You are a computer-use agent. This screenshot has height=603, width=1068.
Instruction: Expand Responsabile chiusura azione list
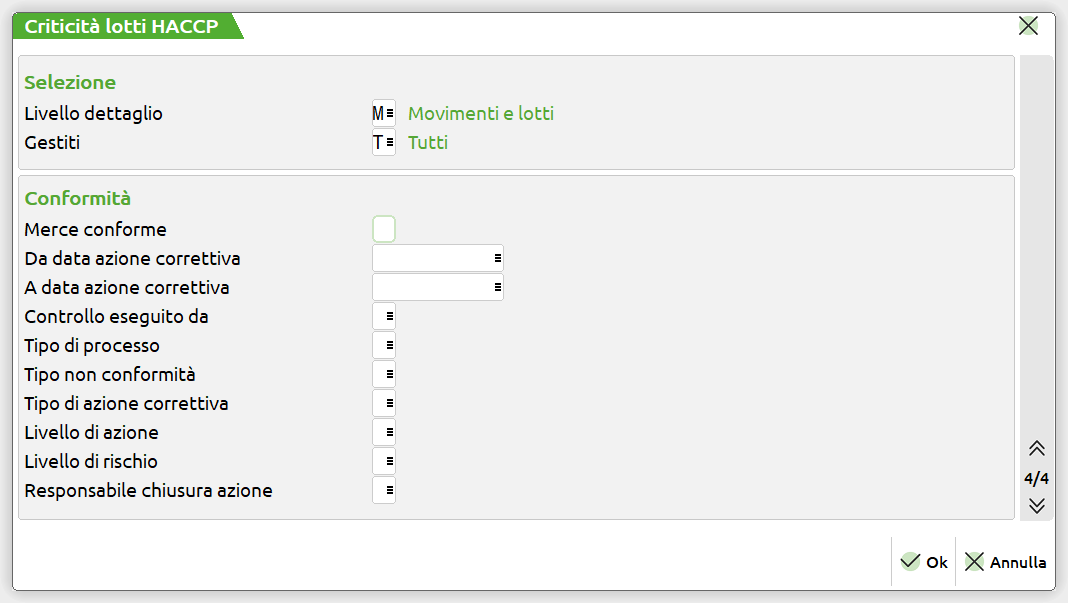click(x=389, y=491)
